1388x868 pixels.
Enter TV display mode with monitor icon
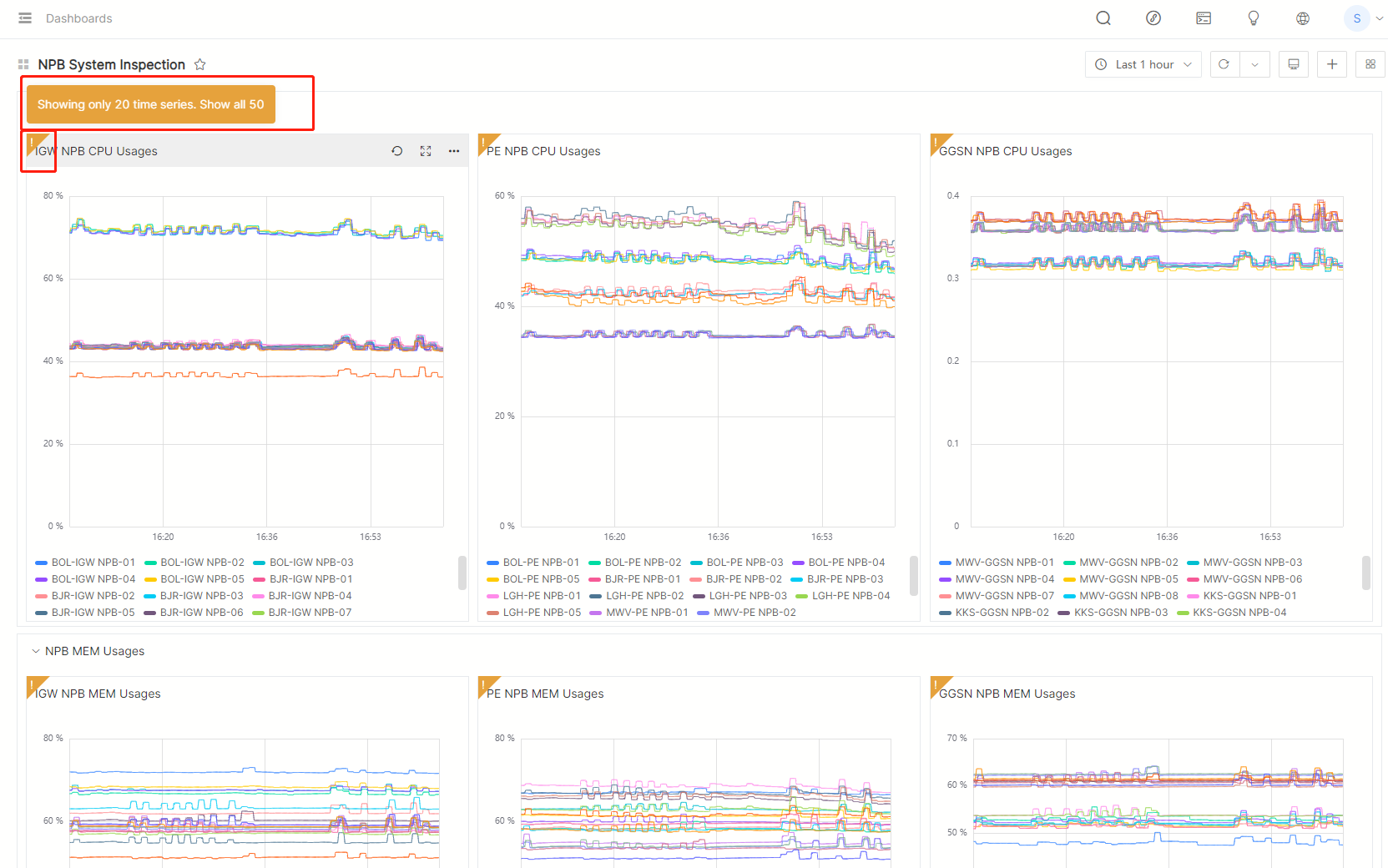click(1294, 64)
